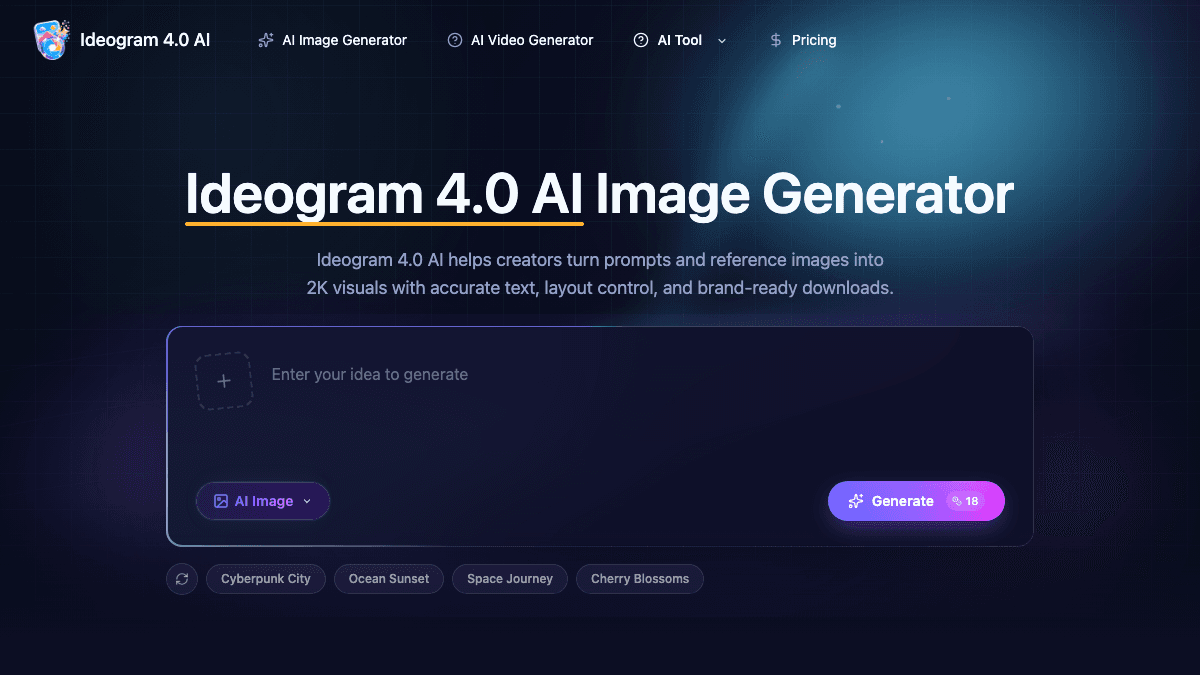Click the 18 credits badge

point(965,501)
